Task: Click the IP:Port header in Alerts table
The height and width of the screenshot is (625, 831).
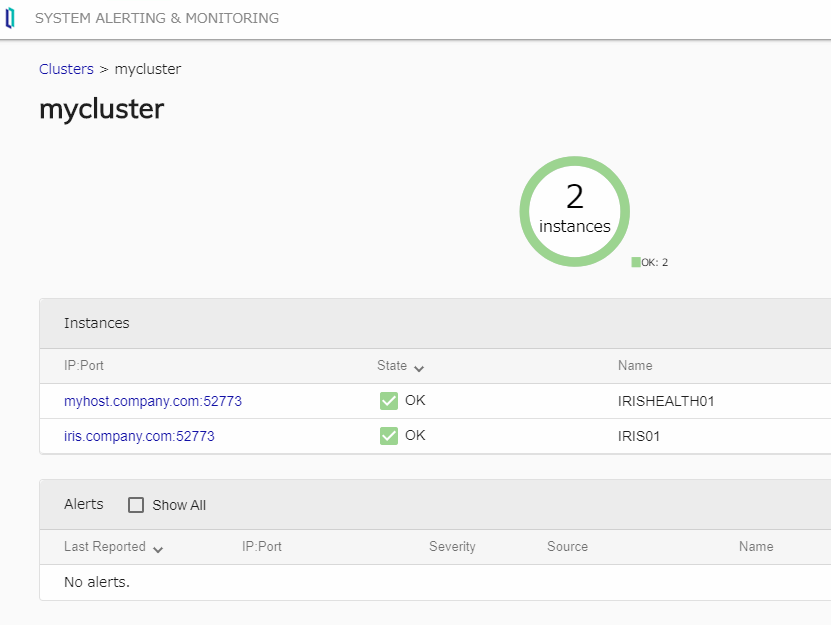Action: click(262, 547)
